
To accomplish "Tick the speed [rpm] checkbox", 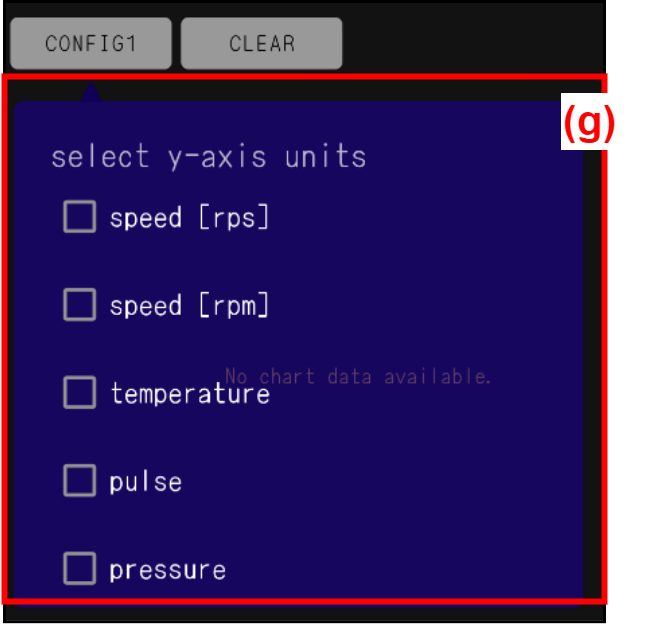I will pyautogui.click(x=80, y=304).
